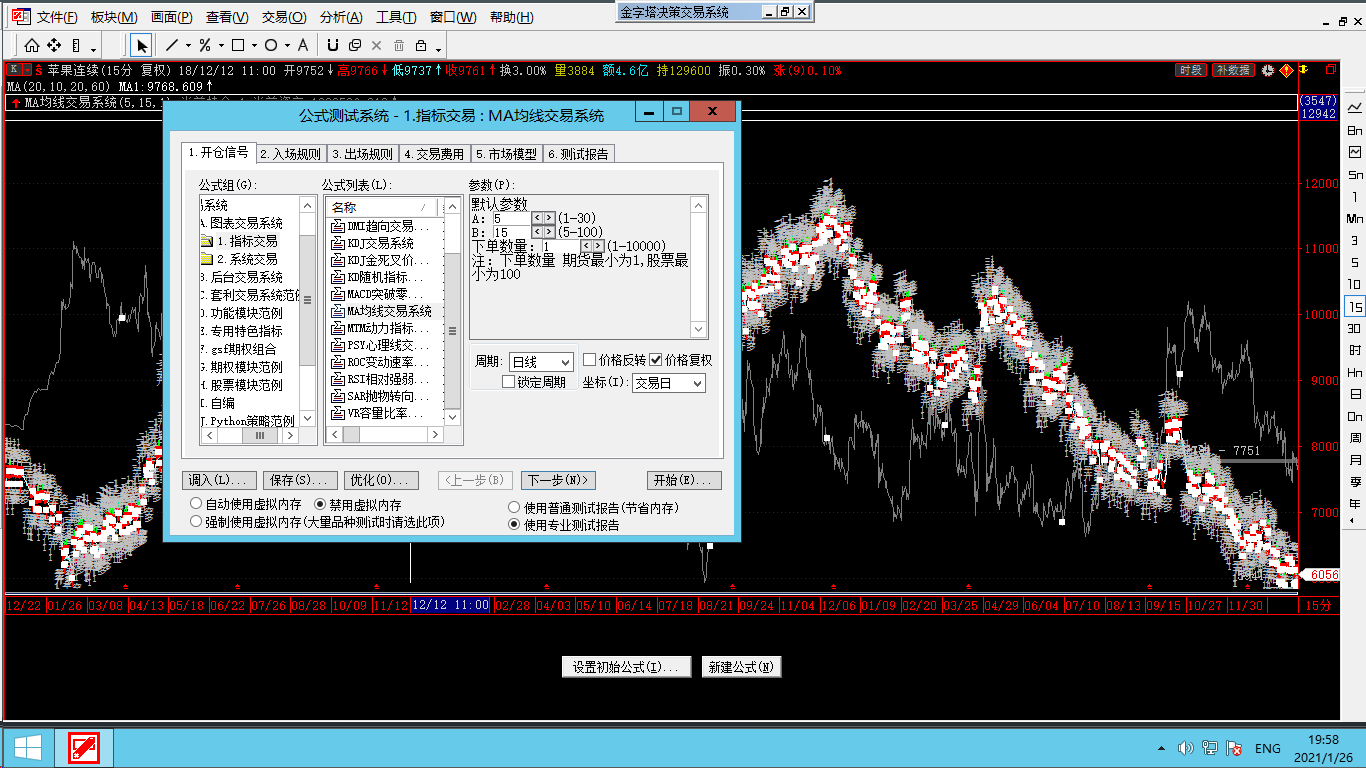Open the 分析(A) menu
1366x768 pixels.
(x=341, y=18)
